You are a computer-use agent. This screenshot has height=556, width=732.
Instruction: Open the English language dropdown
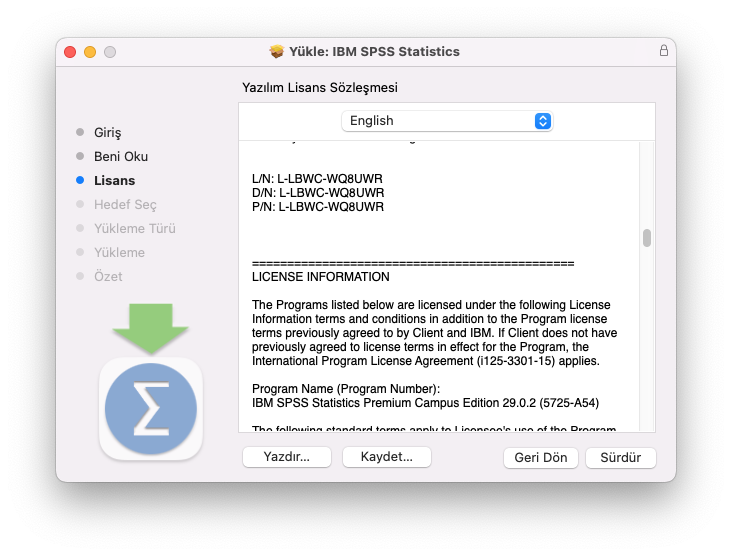pyautogui.click(x=447, y=121)
